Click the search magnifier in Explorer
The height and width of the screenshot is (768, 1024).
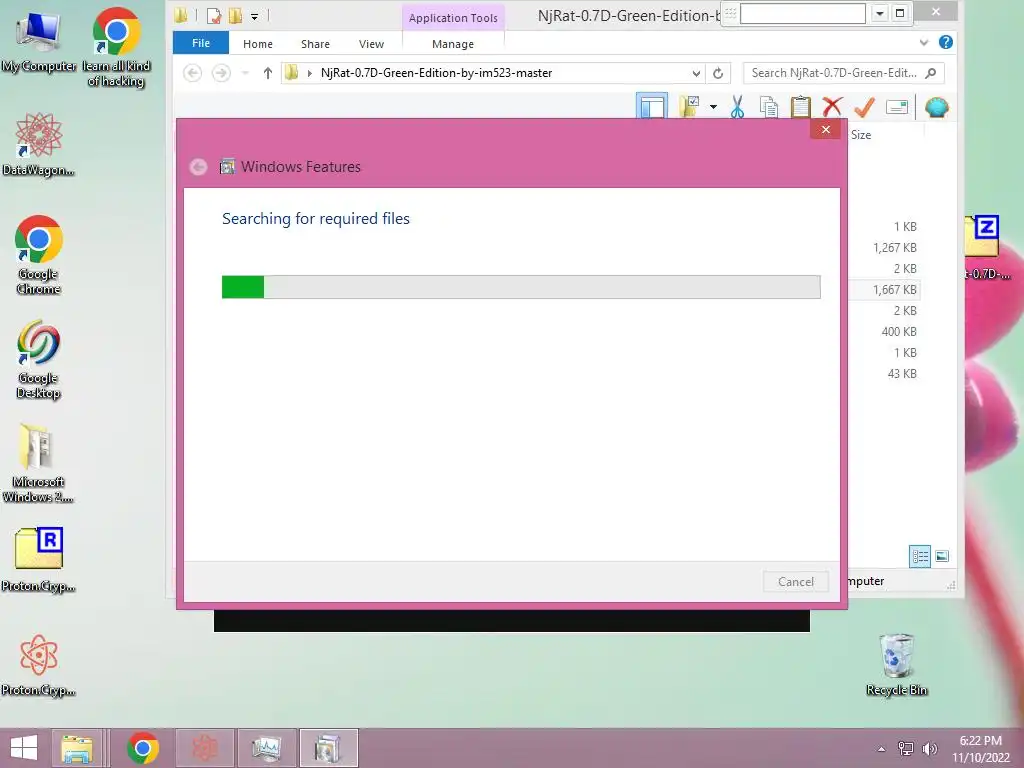tap(931, 73)
